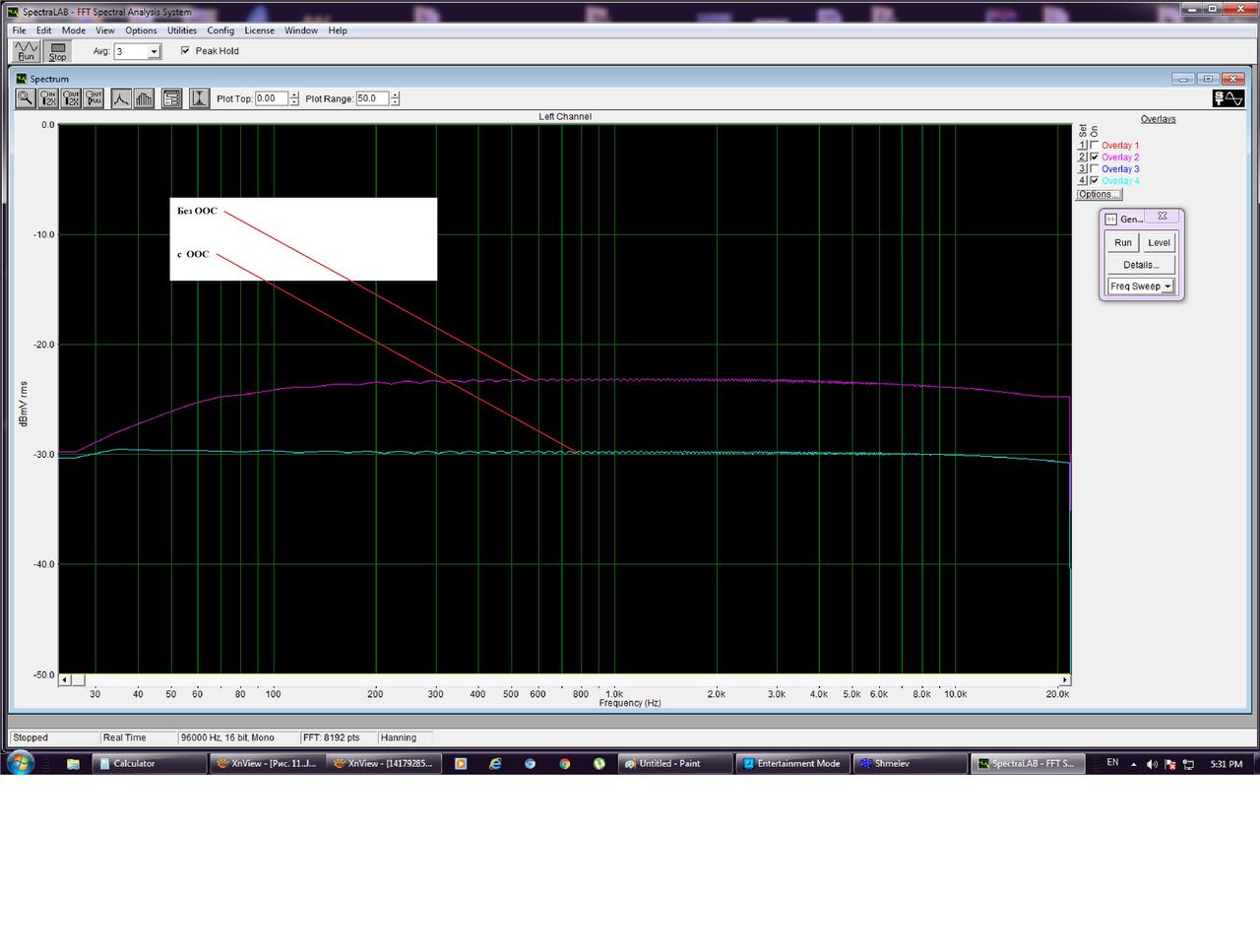Increase Plot Range using up arrow
The image size is (1260, 952).
click(x=395, y=95)
